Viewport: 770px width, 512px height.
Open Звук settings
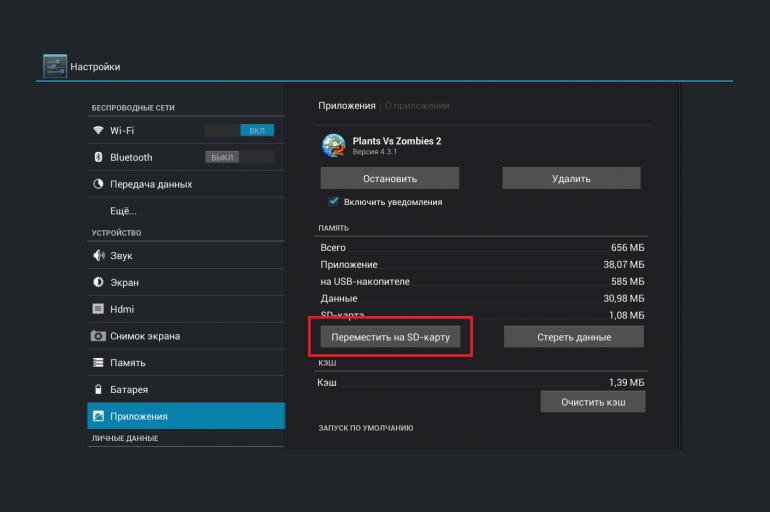coord(186,255)
